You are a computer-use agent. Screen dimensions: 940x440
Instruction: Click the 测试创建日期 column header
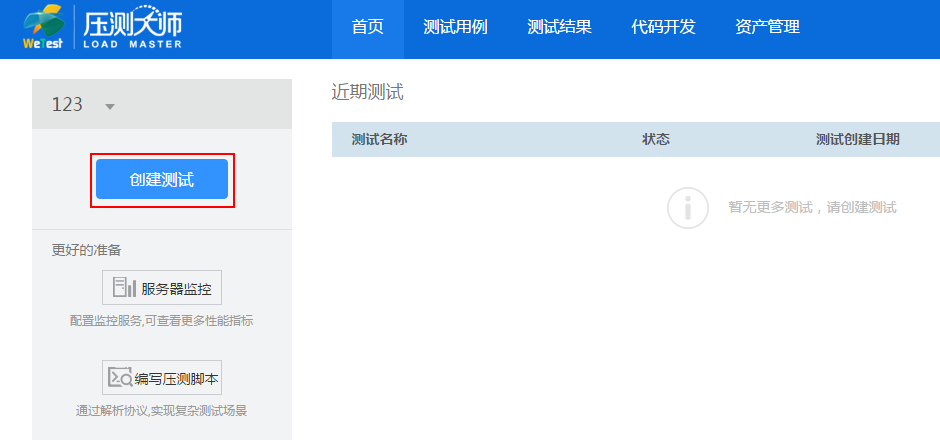point(858,140)
